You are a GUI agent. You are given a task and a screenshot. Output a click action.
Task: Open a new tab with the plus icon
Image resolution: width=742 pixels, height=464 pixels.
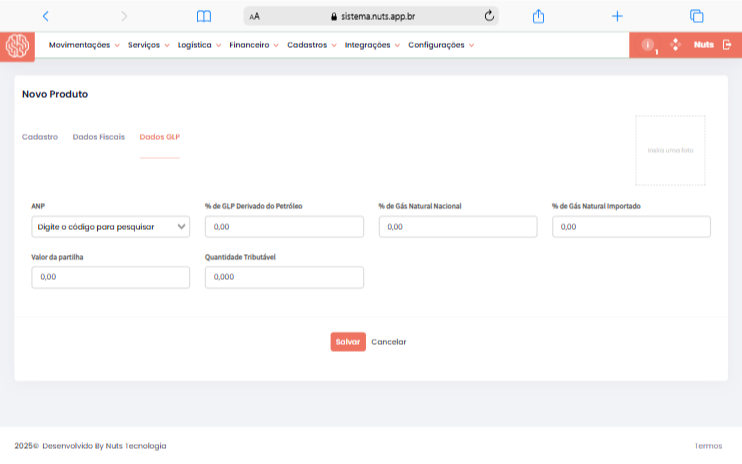pyautogui.click(x=617, y=16)
